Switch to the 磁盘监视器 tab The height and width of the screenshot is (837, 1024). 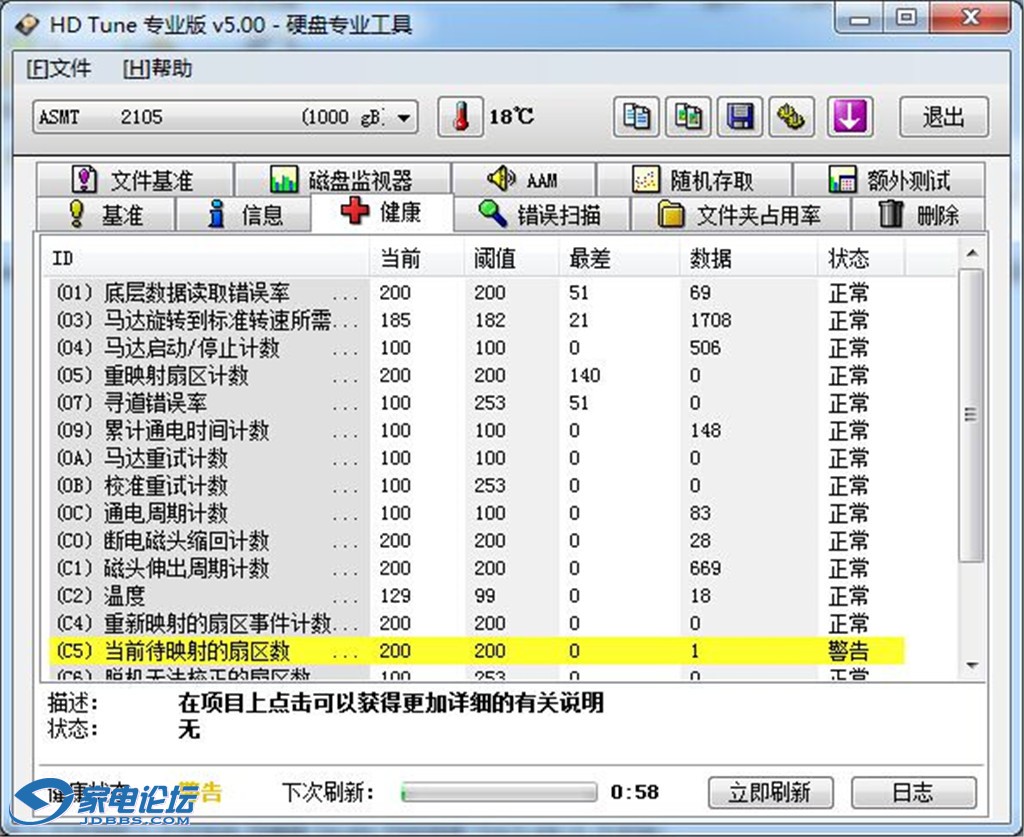tap(342, 181)
